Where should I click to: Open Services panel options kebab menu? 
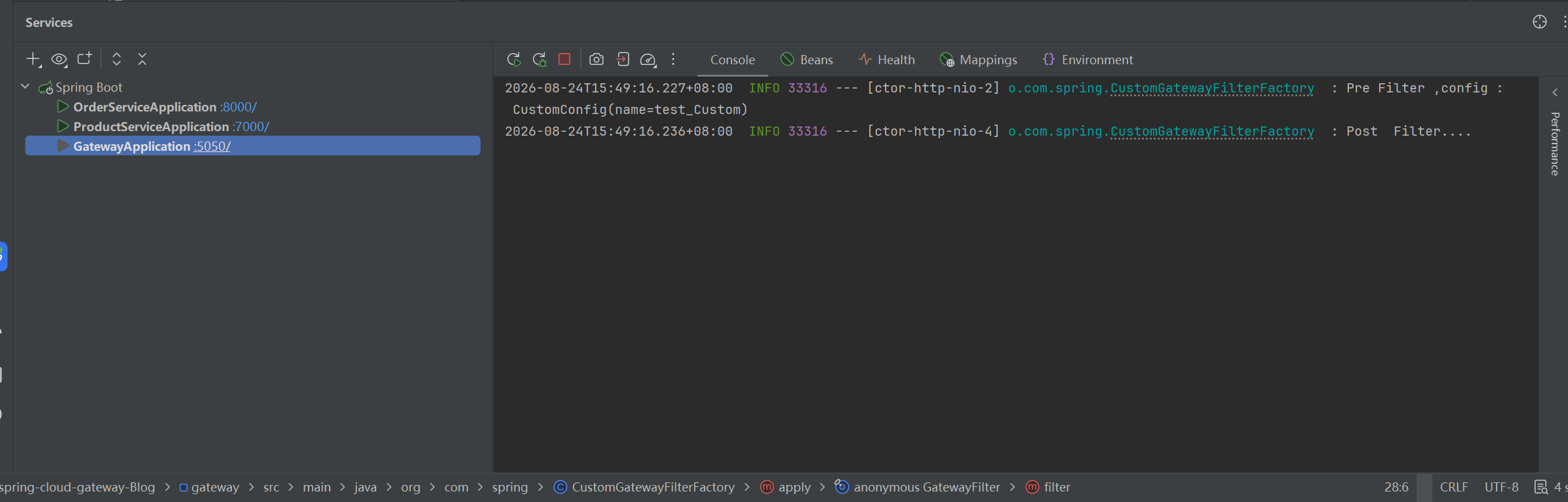pos(1564,22)
